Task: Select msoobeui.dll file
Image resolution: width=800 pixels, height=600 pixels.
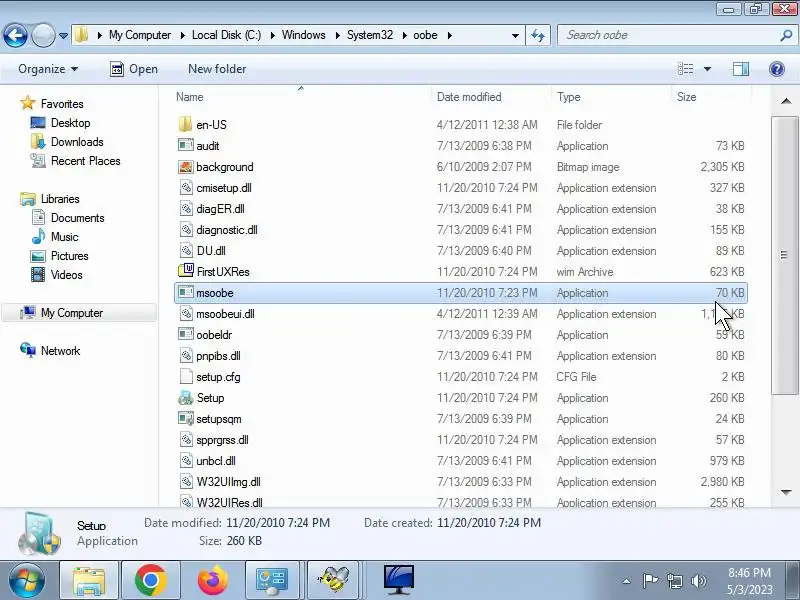Action: [x=461, y=314]
